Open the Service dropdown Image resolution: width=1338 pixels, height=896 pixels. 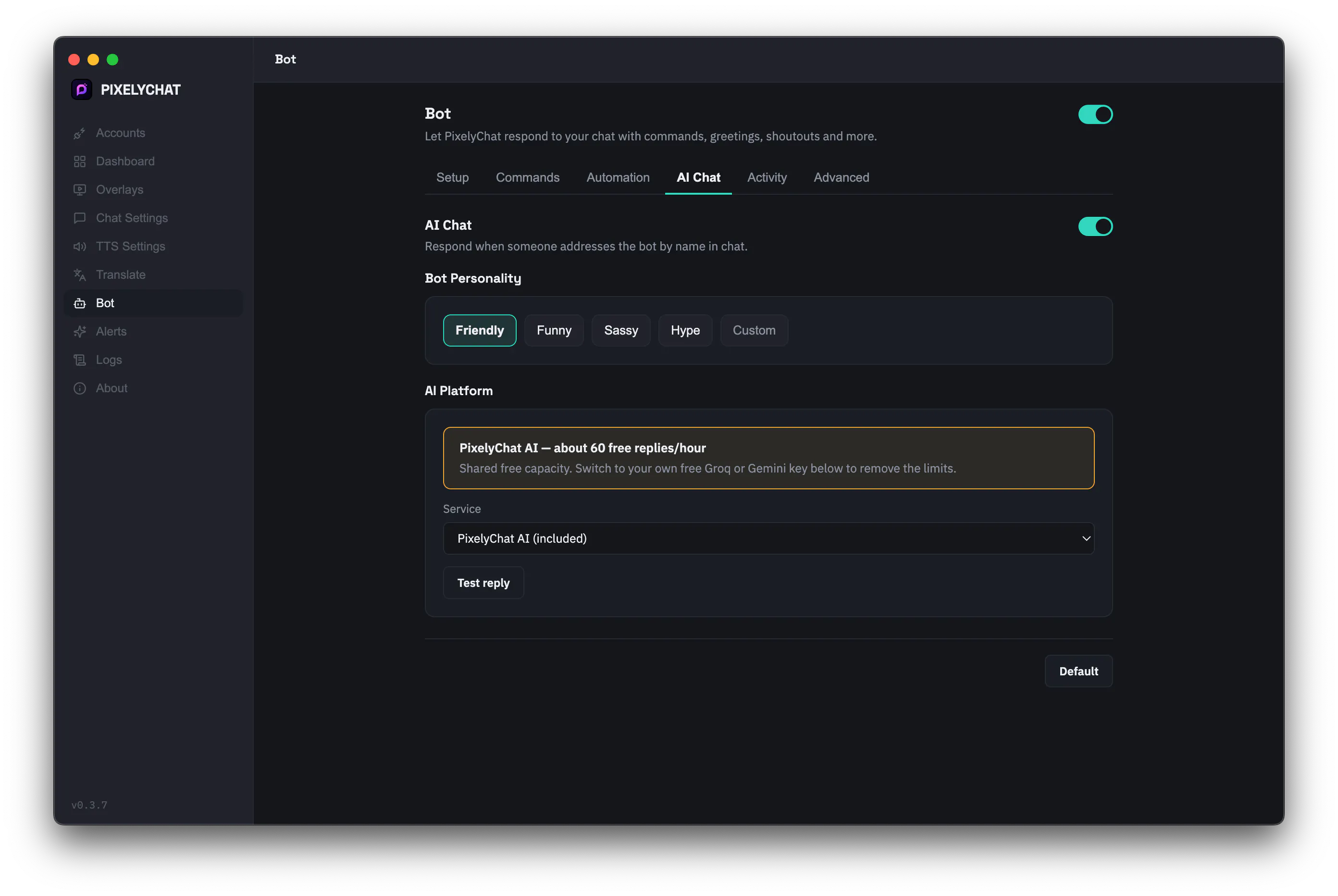click(768, 538)
